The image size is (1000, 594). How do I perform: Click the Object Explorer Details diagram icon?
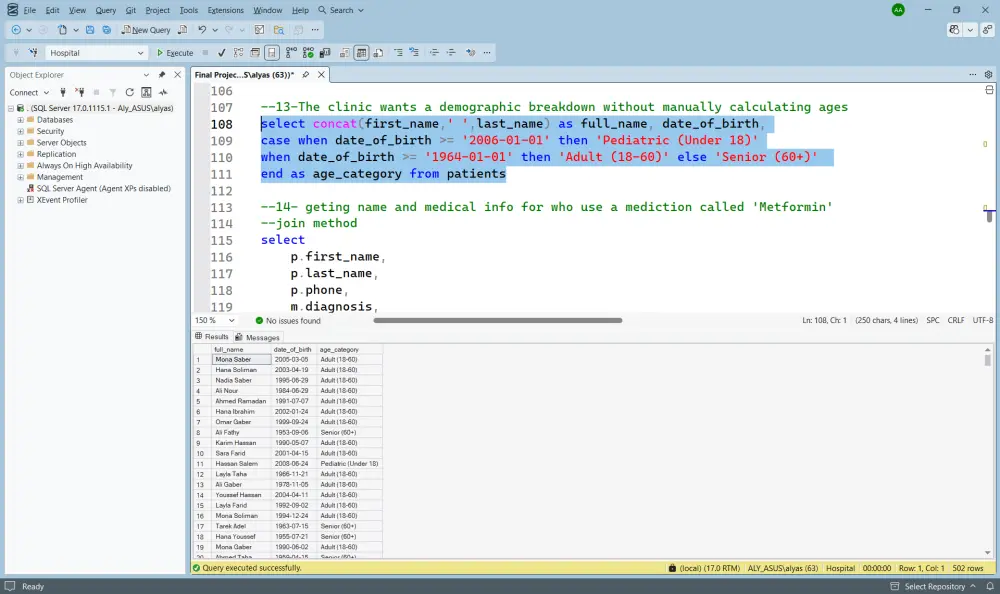pos(146,93)
